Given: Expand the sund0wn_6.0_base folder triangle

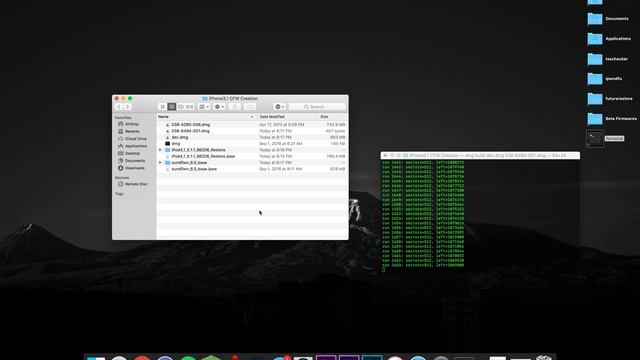Looking at the screenshot, I should coord(160,162).
